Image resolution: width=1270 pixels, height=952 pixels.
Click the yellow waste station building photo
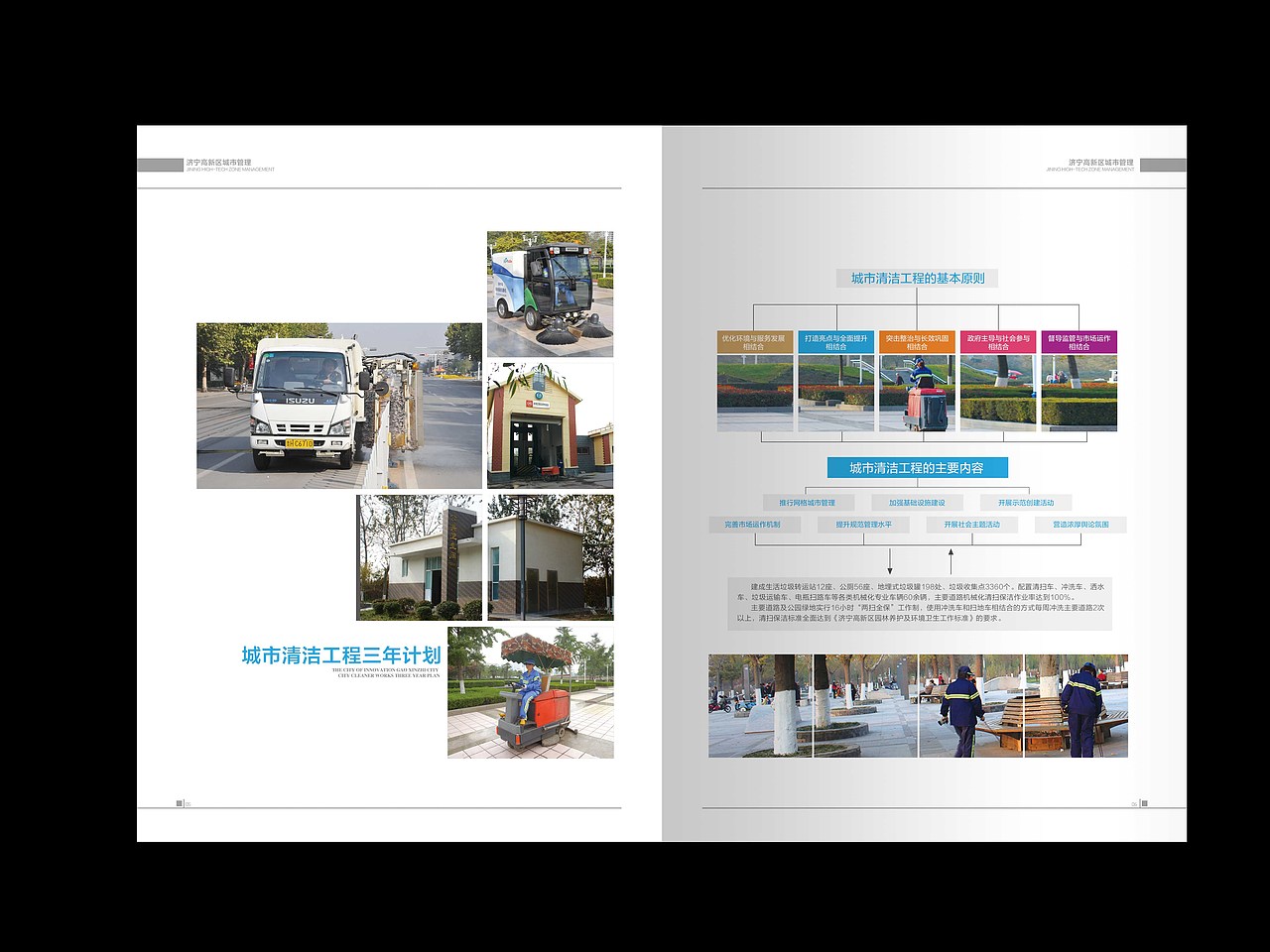[550, 425]
